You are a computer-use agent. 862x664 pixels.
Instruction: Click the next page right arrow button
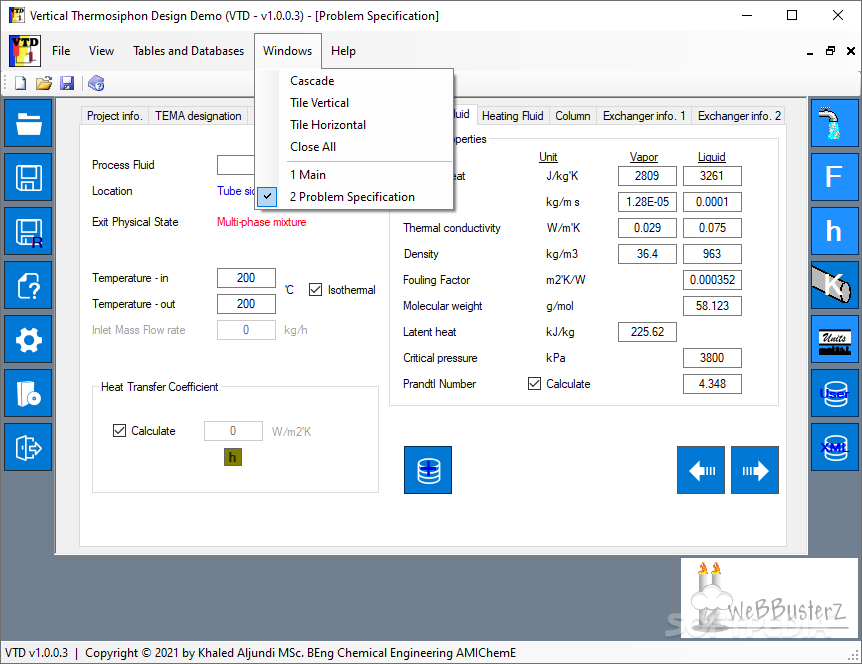point(755,470)
